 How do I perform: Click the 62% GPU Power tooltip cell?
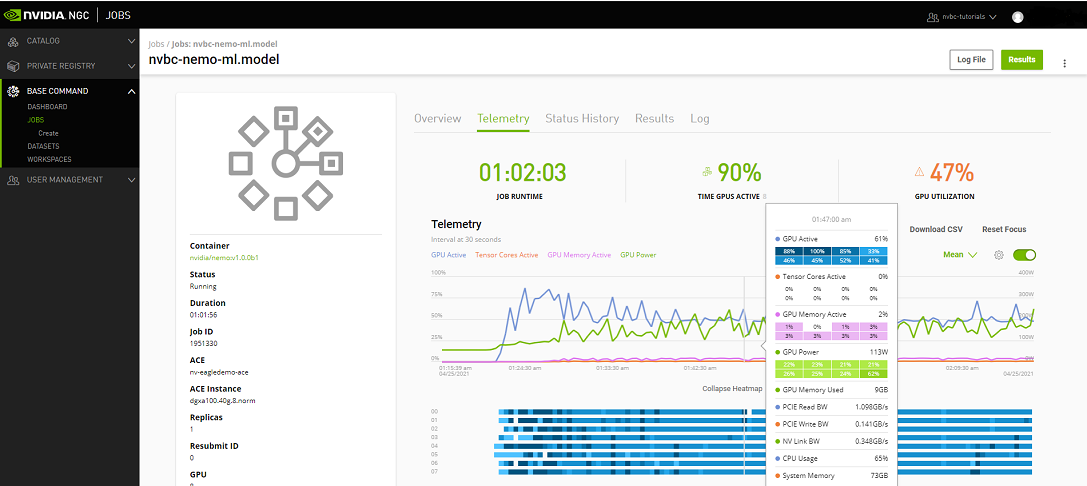coord(873,375)
